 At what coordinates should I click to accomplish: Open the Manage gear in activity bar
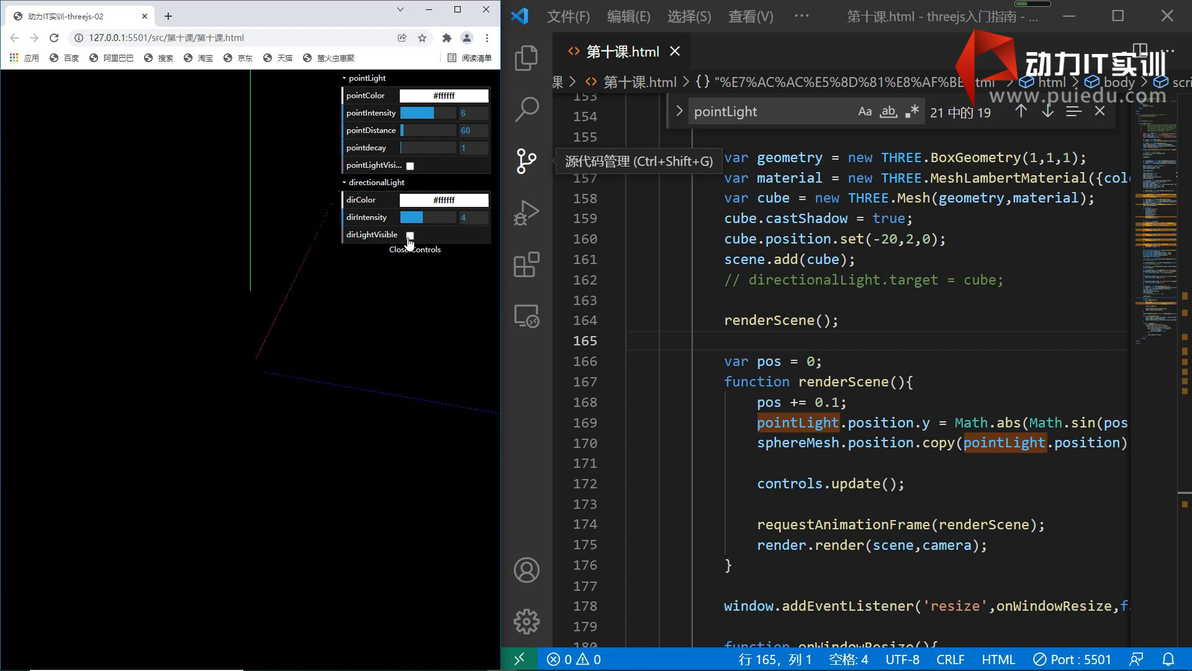pyautogui.click(x=526, y=621)
